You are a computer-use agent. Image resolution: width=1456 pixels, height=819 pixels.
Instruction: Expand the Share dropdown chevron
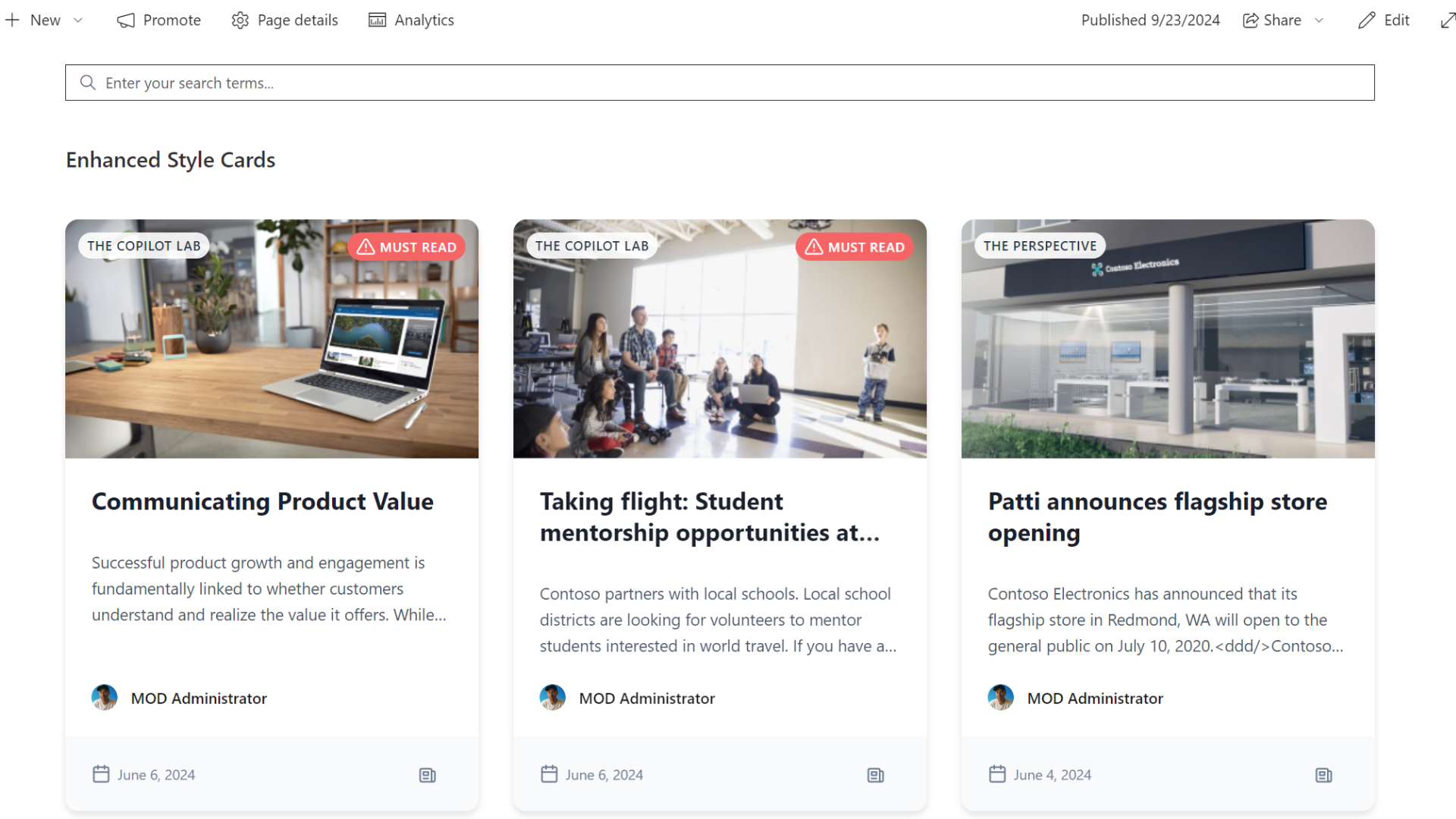point(1319,20)
